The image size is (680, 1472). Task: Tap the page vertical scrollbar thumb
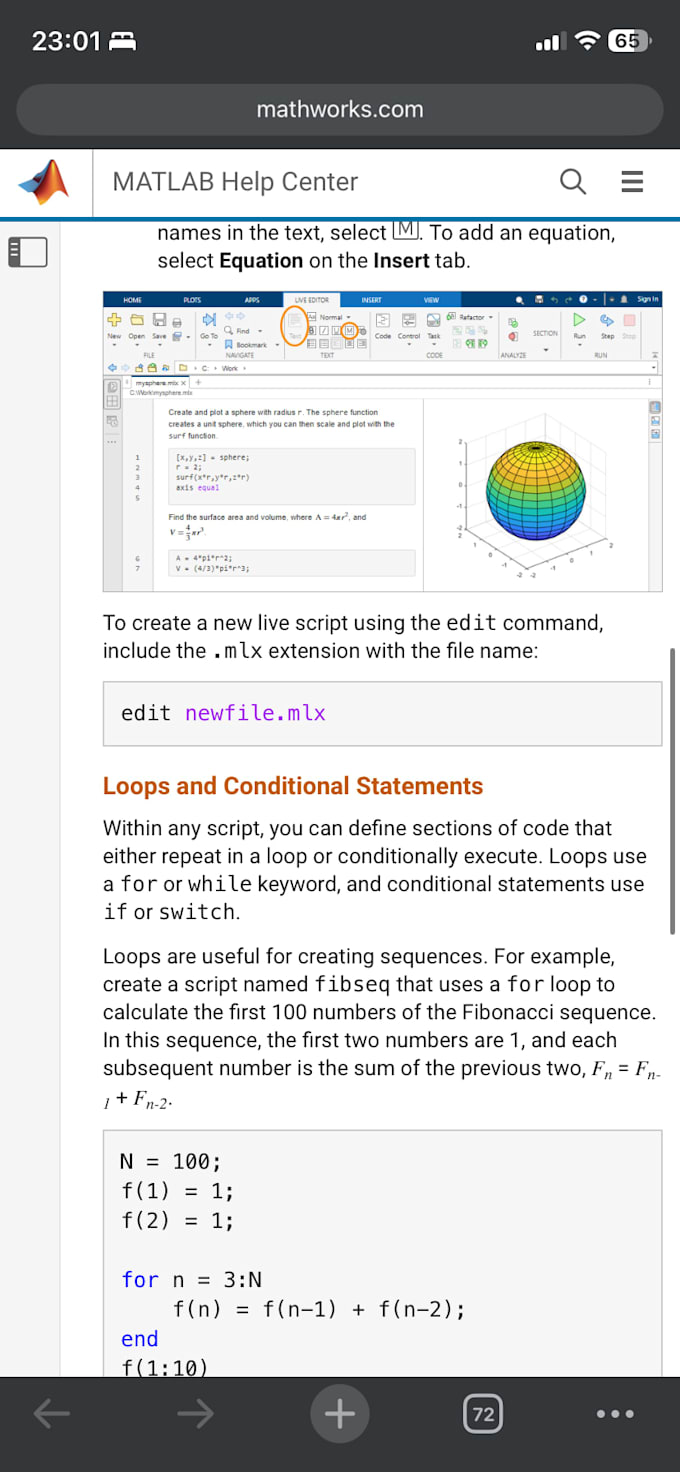click(x=673, y=790)
